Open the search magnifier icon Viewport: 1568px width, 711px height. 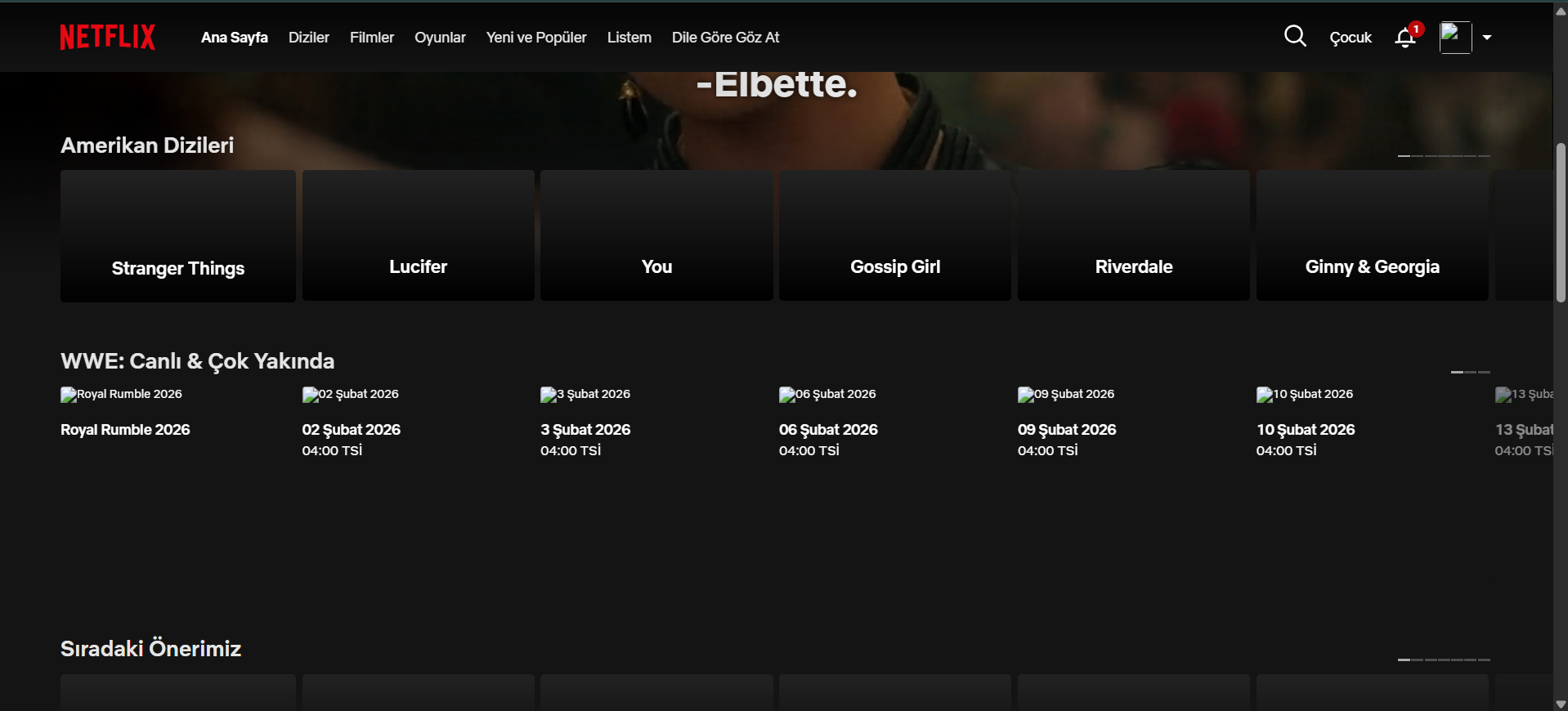pyautogui.click(x=1295, y=36)
